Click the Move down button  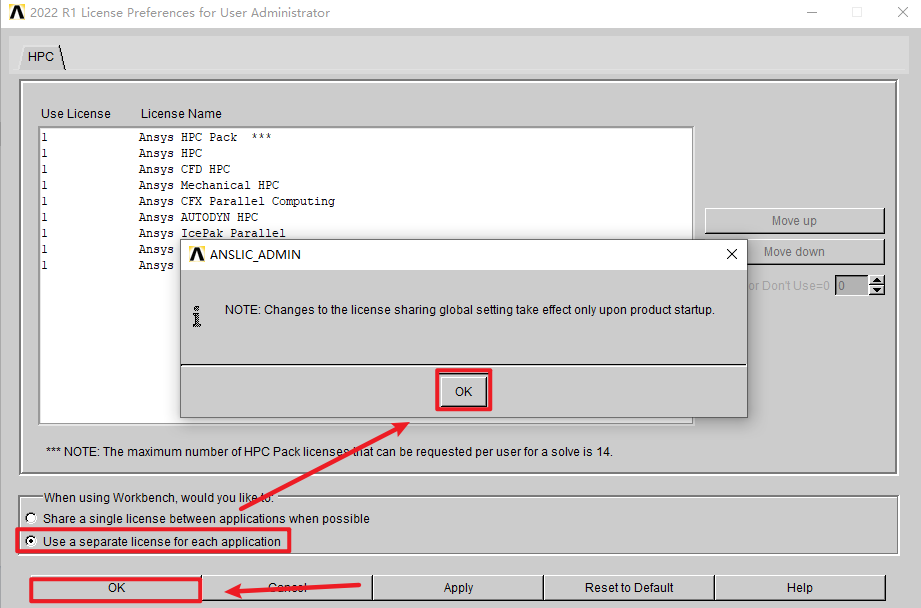(x=794, y=252)
